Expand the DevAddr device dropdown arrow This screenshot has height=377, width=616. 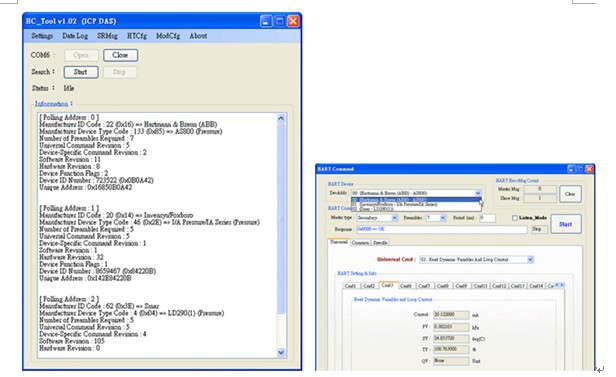coord(478,193)
